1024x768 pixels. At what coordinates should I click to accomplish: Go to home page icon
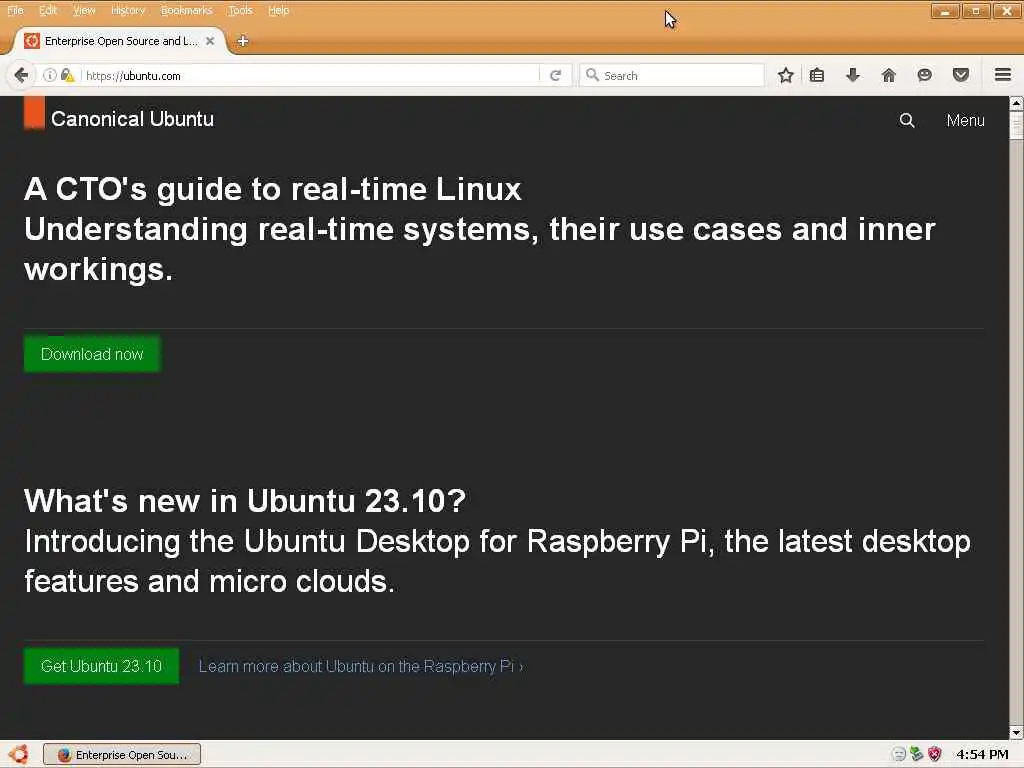click(x=888, y=76)
